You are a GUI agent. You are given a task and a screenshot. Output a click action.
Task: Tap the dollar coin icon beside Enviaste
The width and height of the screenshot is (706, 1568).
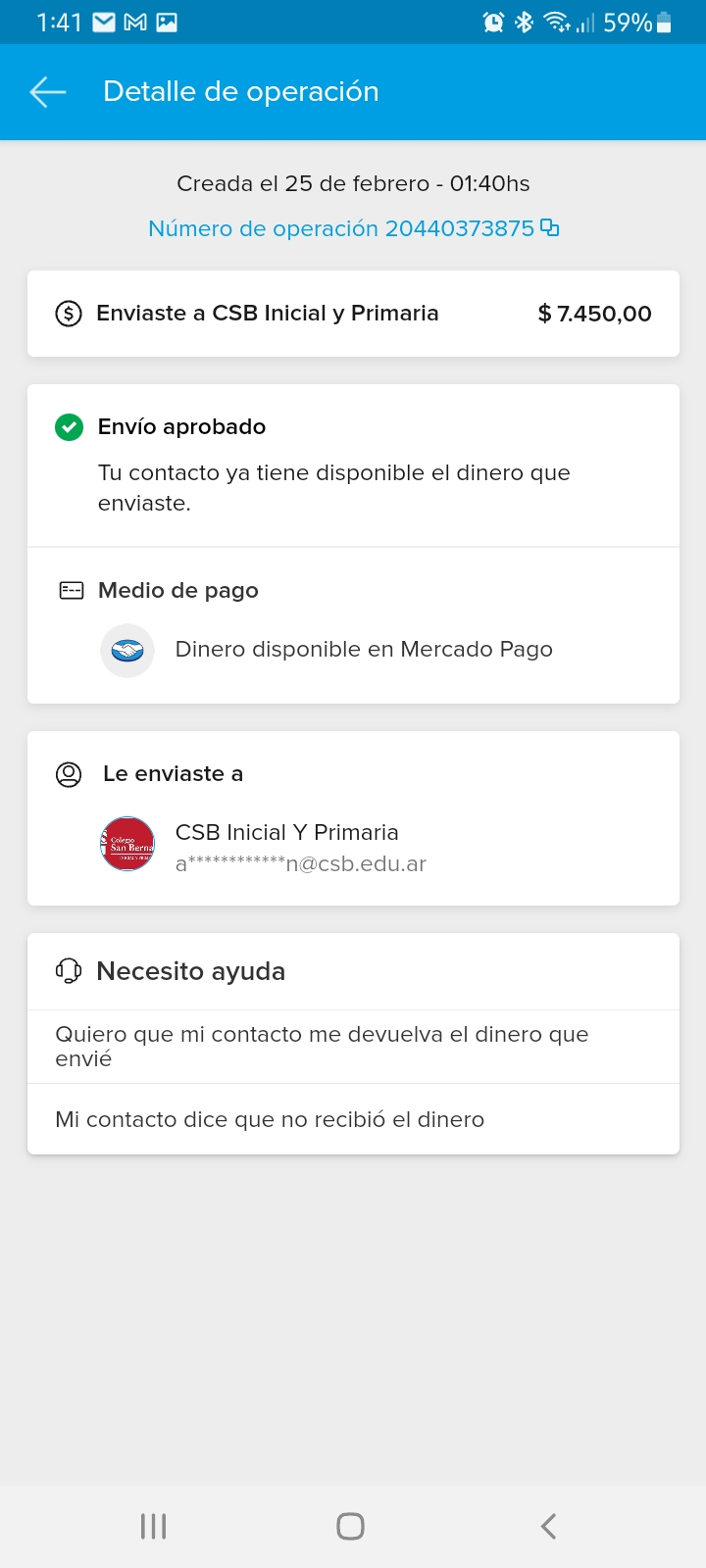click(69, 314)
